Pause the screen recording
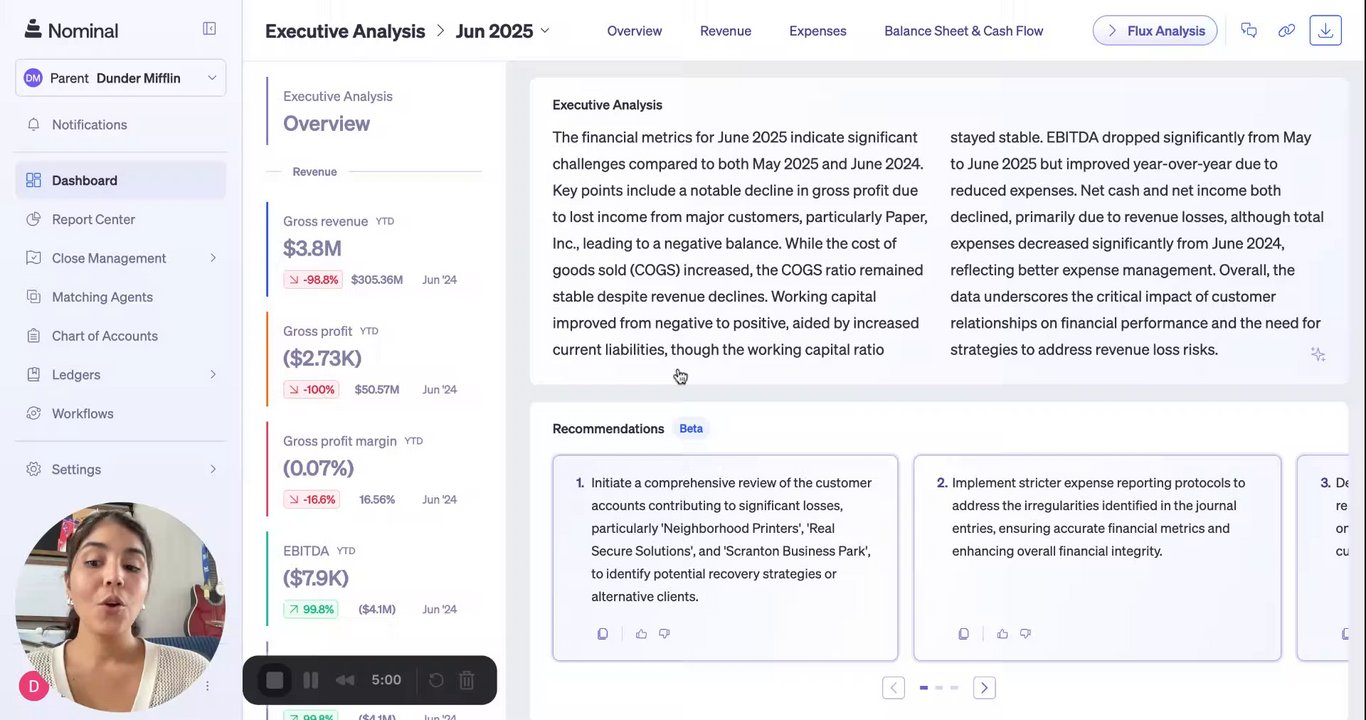This screenshot has width=1366, height=720. (x=311, y=680)
